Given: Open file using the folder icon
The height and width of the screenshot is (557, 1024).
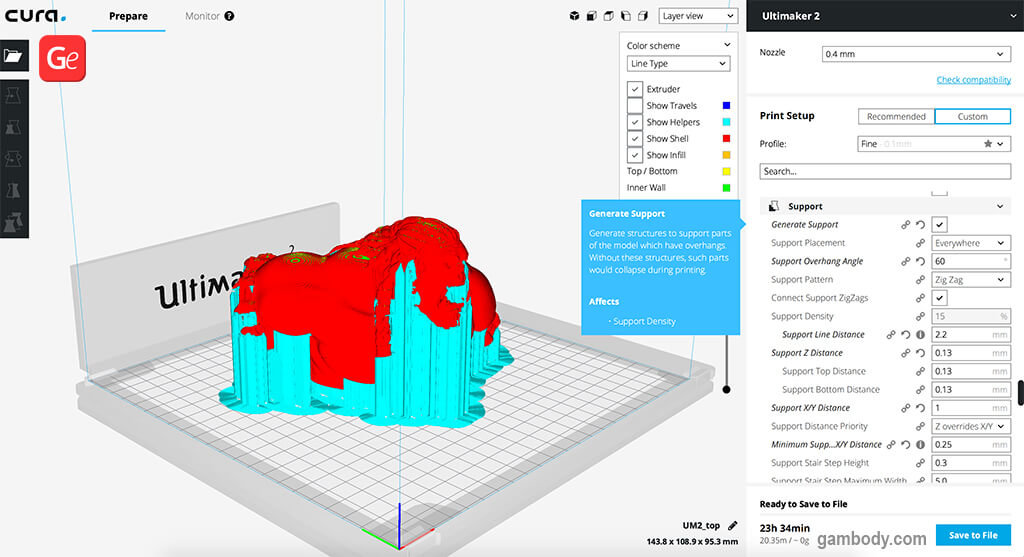Looking at the screenshot, I should 13,56.
